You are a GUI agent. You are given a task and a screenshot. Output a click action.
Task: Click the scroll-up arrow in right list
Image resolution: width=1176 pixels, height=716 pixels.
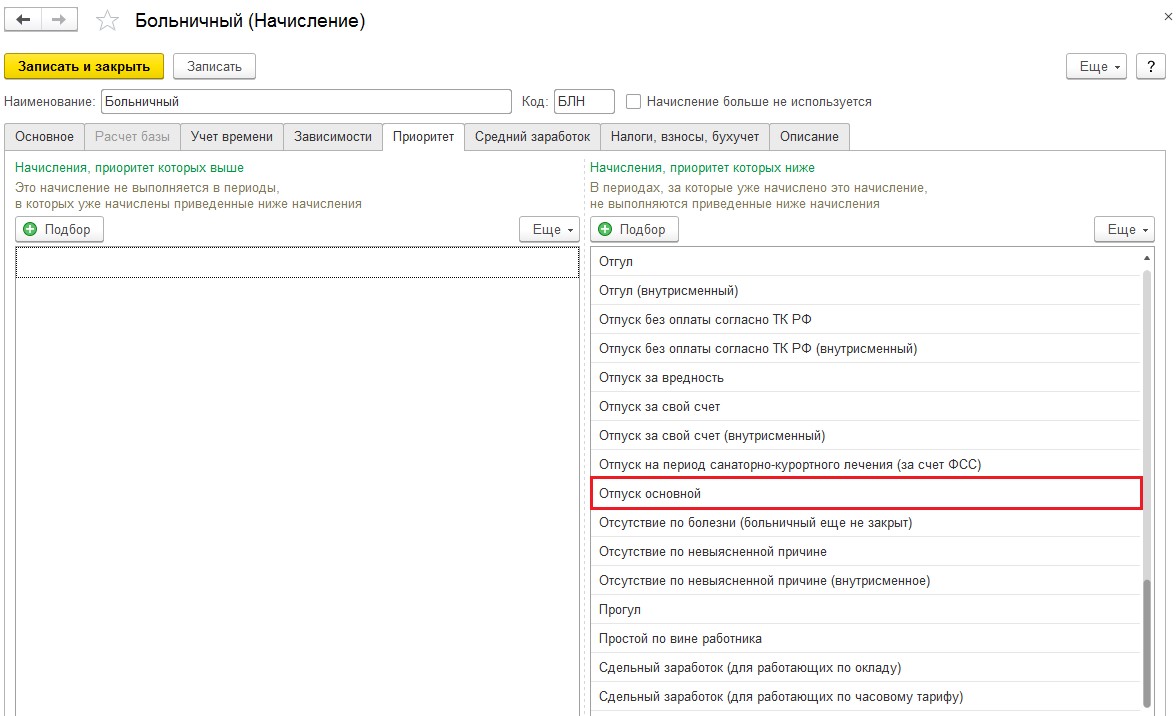coord(1146,259)
